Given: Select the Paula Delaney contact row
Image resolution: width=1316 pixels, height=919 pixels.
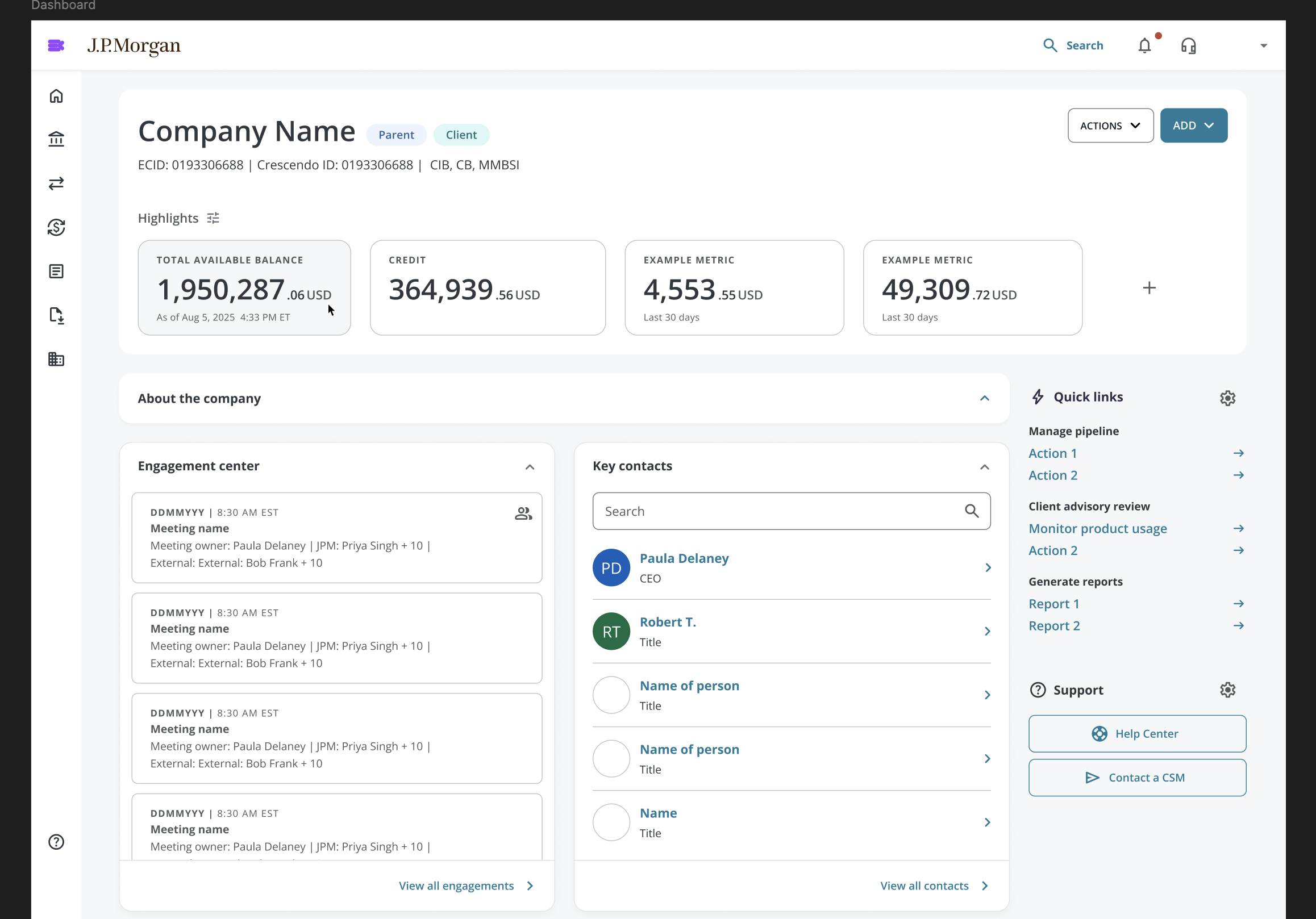Looking at the screenshot, I should [x=791, y=568].
